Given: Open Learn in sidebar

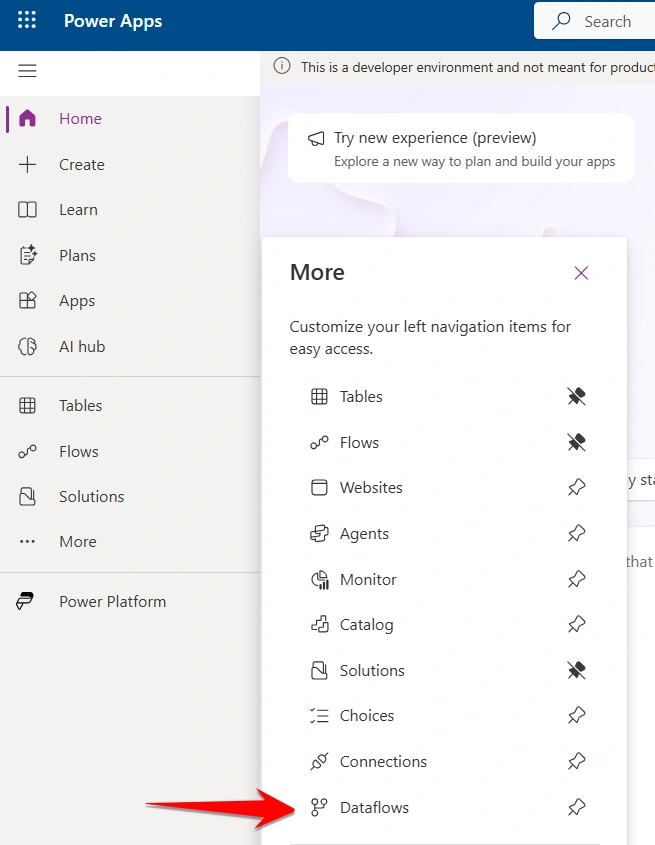Looking at the screenshot, I should (78, 210).
